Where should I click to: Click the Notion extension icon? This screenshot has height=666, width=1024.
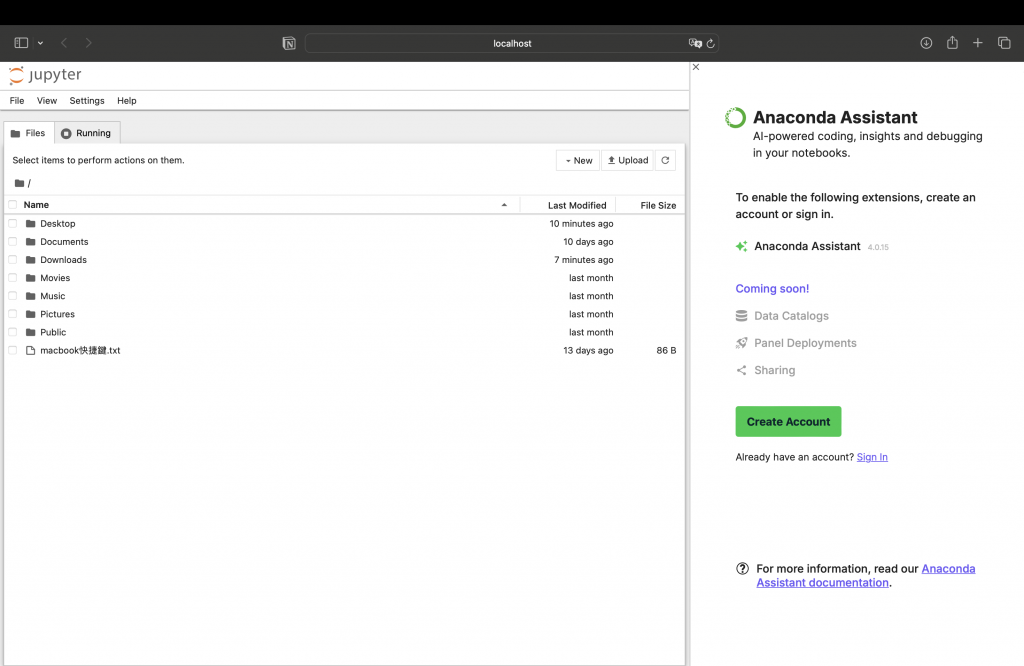pos(289,43)
